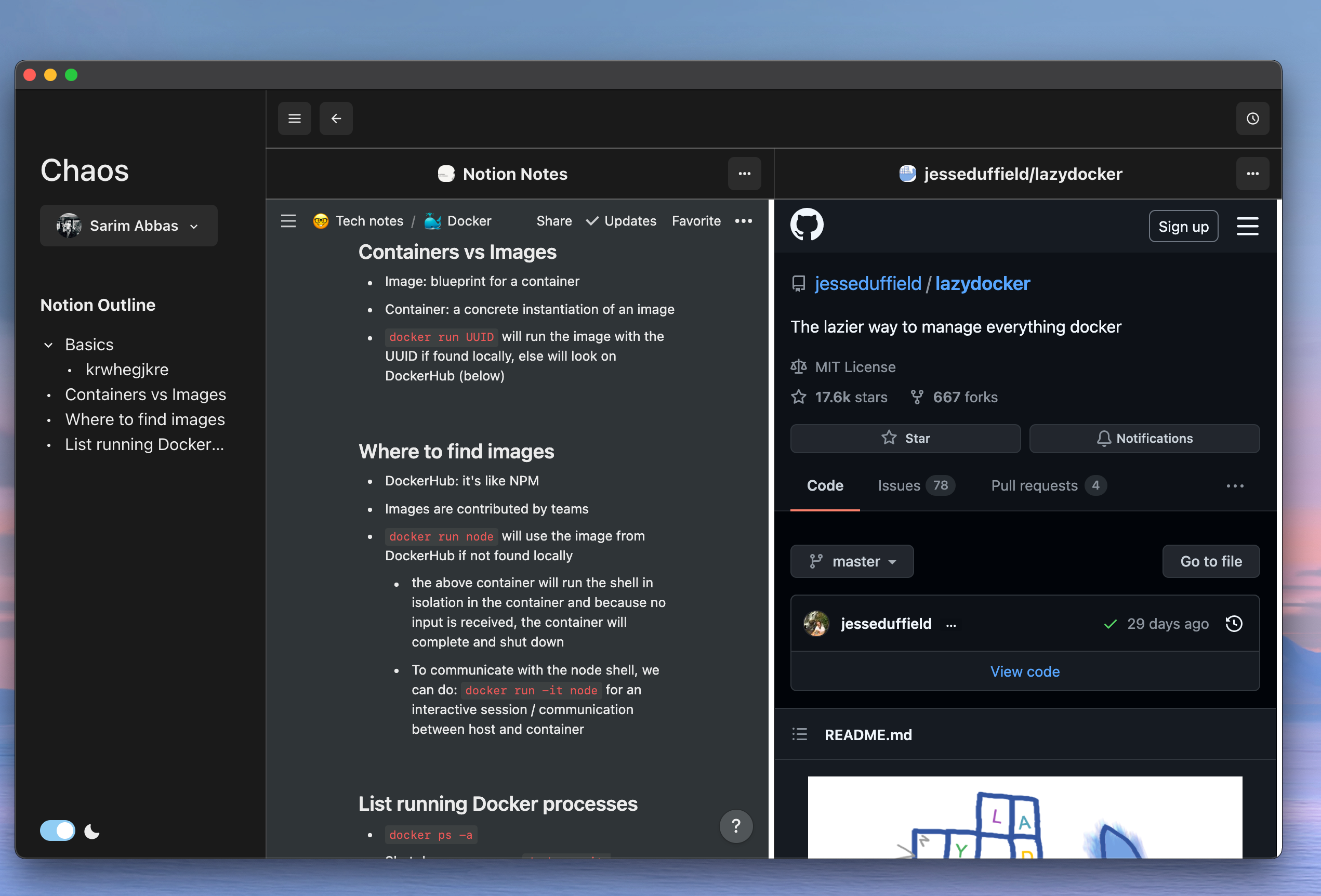Viewport: 1321px width, 896px height.
Task: Open the Docker breadcrumb page
Action: point(469,220)
